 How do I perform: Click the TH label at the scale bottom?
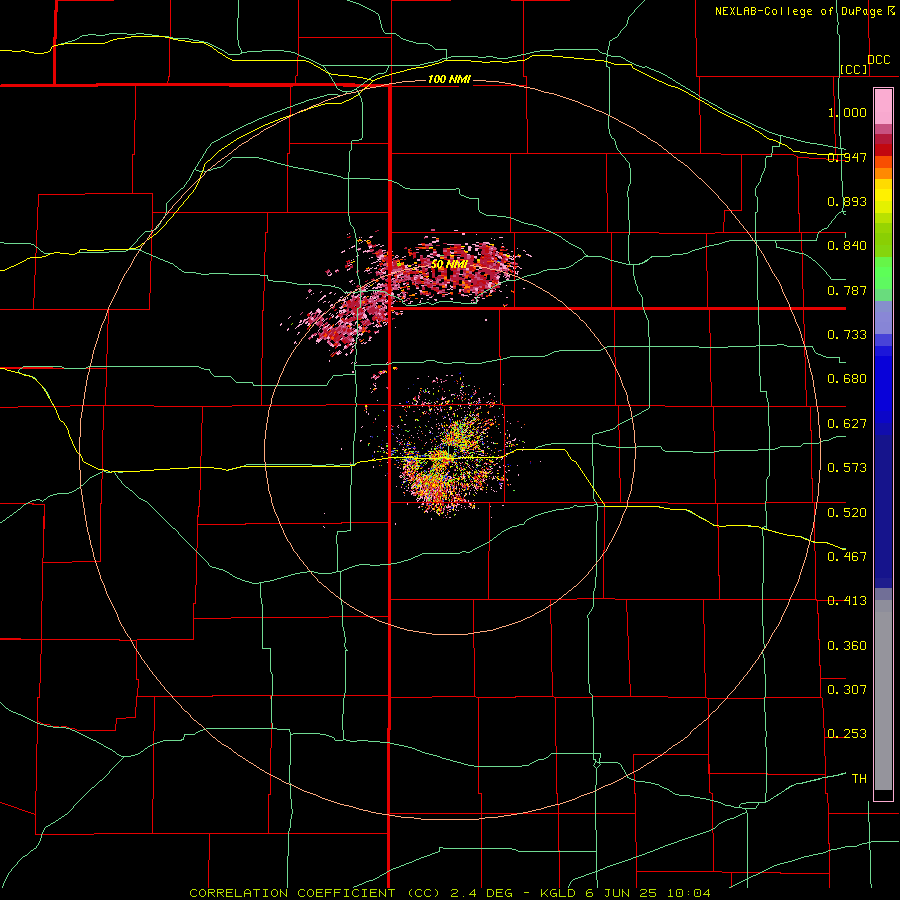[x=859, y=779]
